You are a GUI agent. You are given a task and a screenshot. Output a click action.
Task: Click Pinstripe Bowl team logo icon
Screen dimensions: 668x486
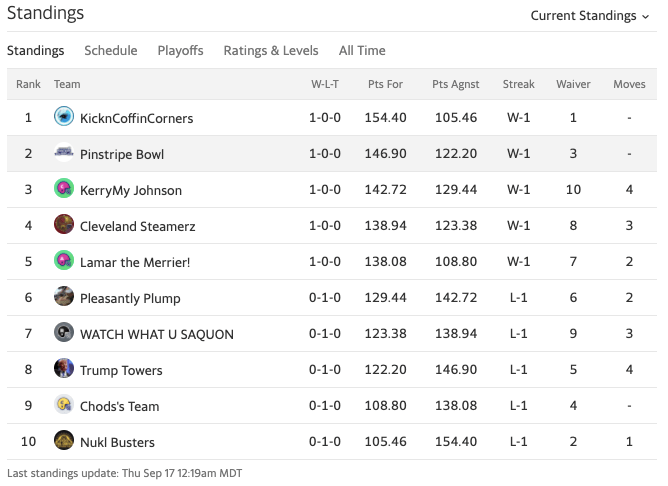pyautogui.click(x=64, y=153)
